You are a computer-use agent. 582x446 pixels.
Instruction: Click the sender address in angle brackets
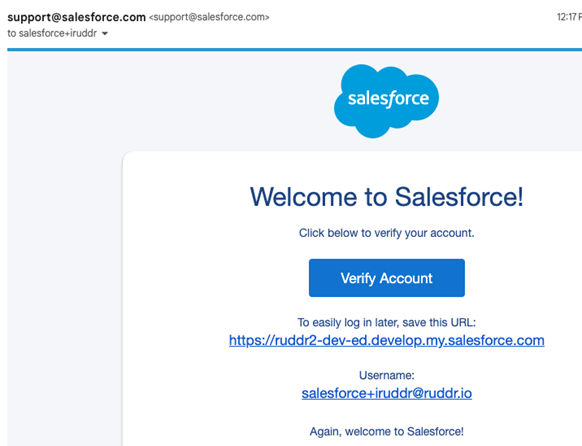click(x=209, y=17)
